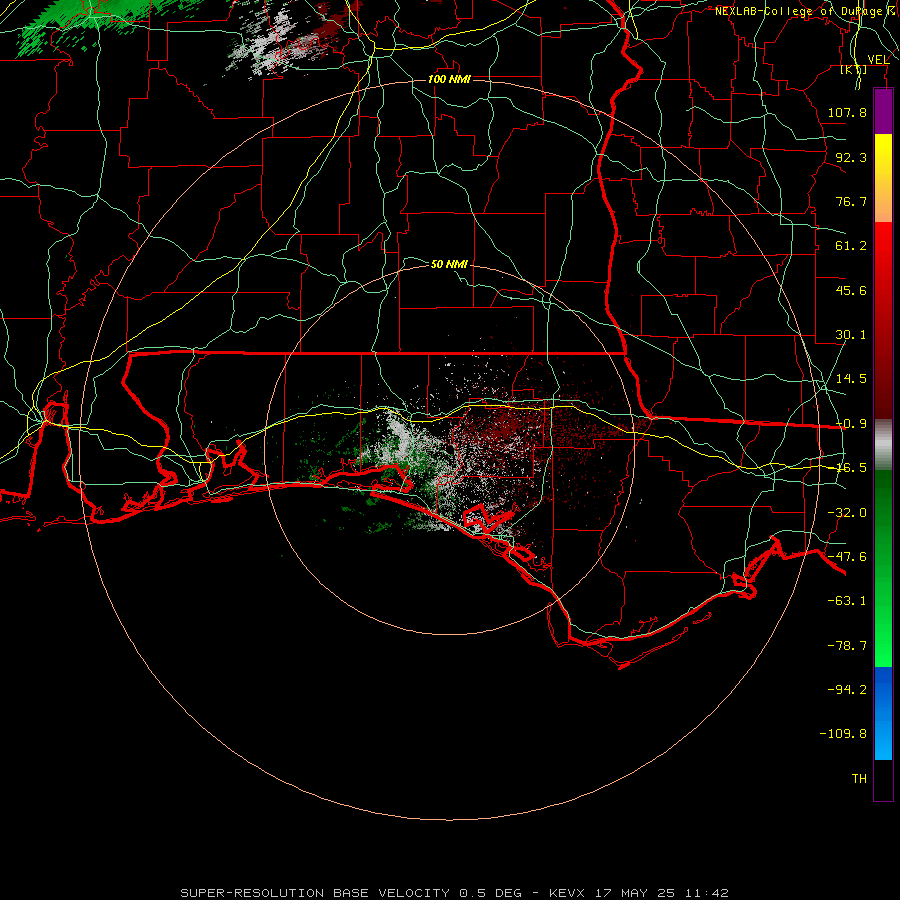Click the [KT] units label
This screenshot has width=900, height=900.
point(854,69)
